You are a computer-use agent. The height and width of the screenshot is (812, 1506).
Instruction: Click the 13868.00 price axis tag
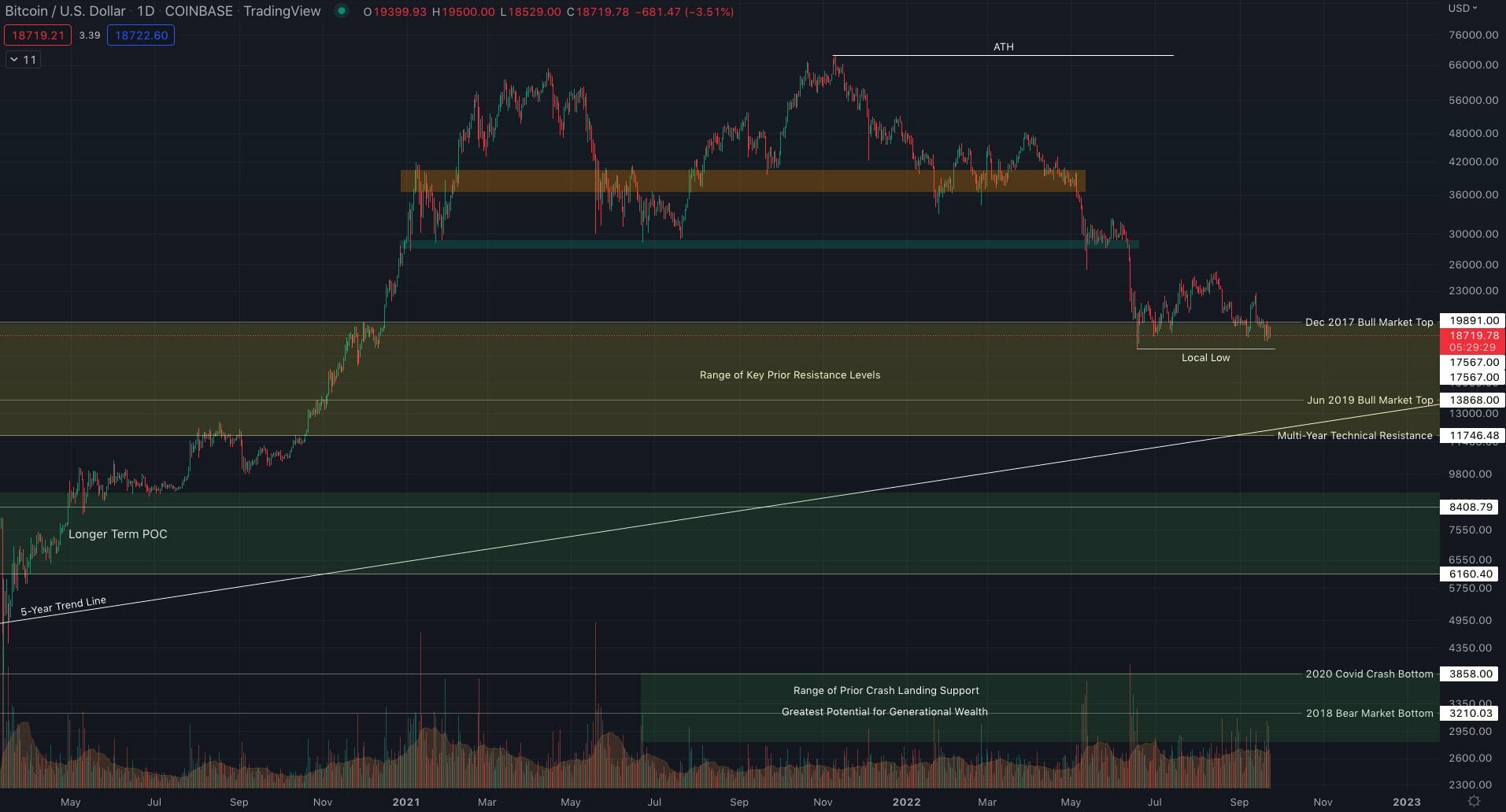[x=1472, y=400]
